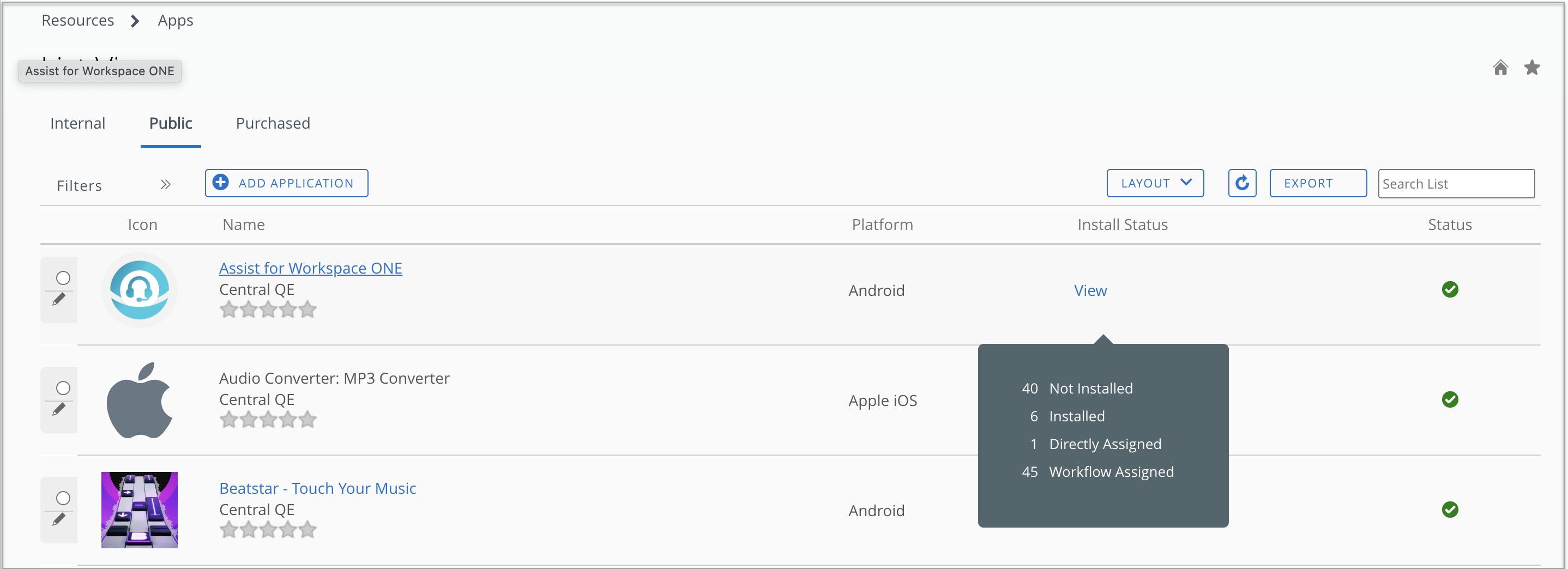Click the Beatstar app icon thumbnail

pyautogui.click(x=140, y=510)
